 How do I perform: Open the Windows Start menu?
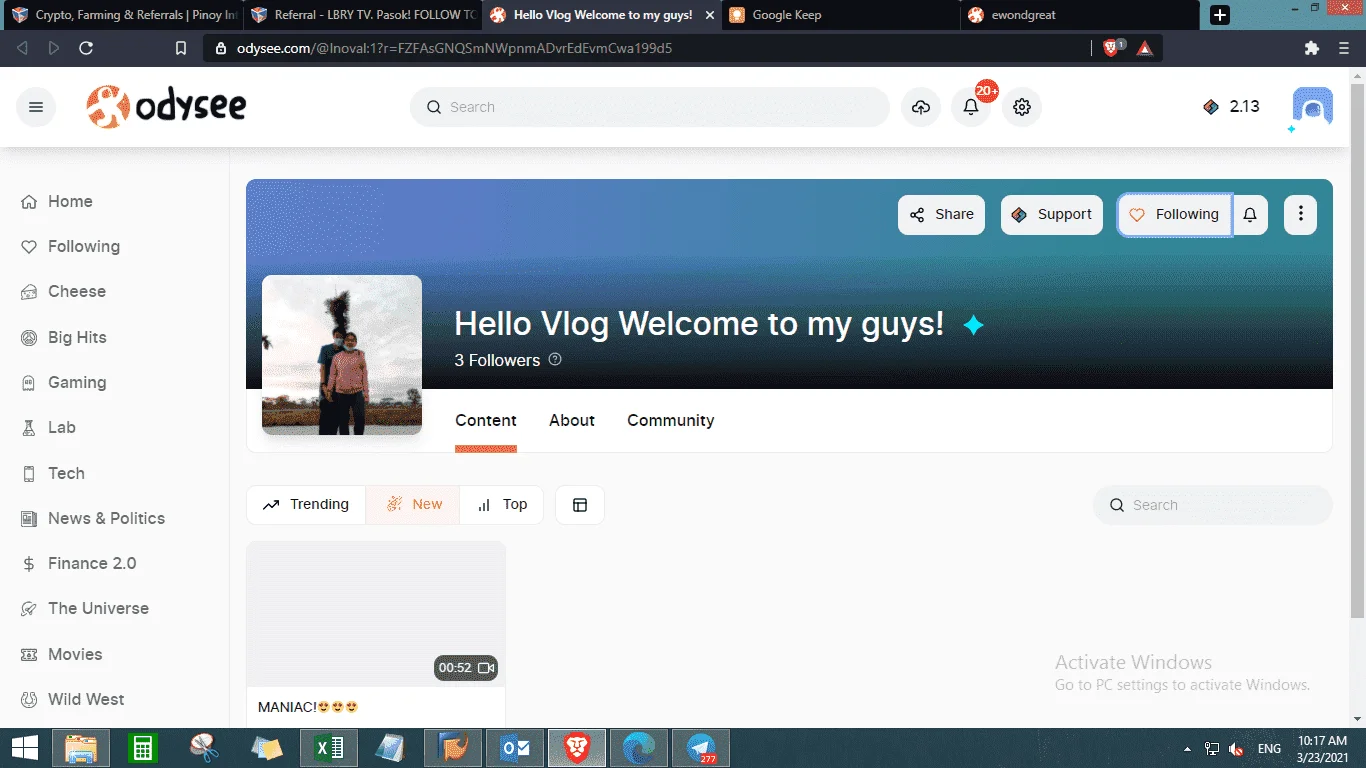pos(24,748)
